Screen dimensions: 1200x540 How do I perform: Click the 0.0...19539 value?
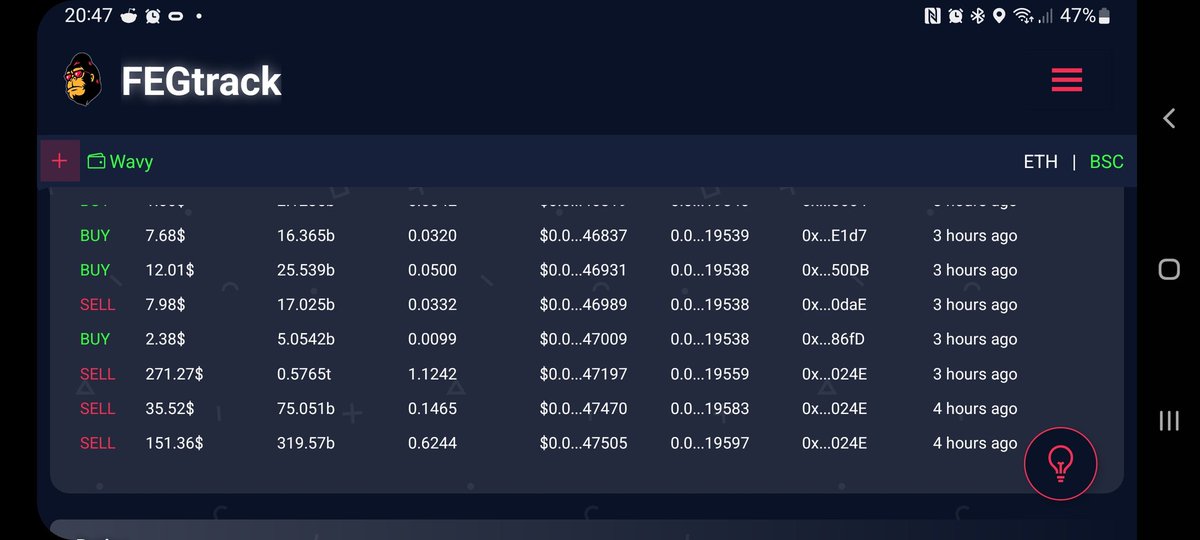point(710,236)
